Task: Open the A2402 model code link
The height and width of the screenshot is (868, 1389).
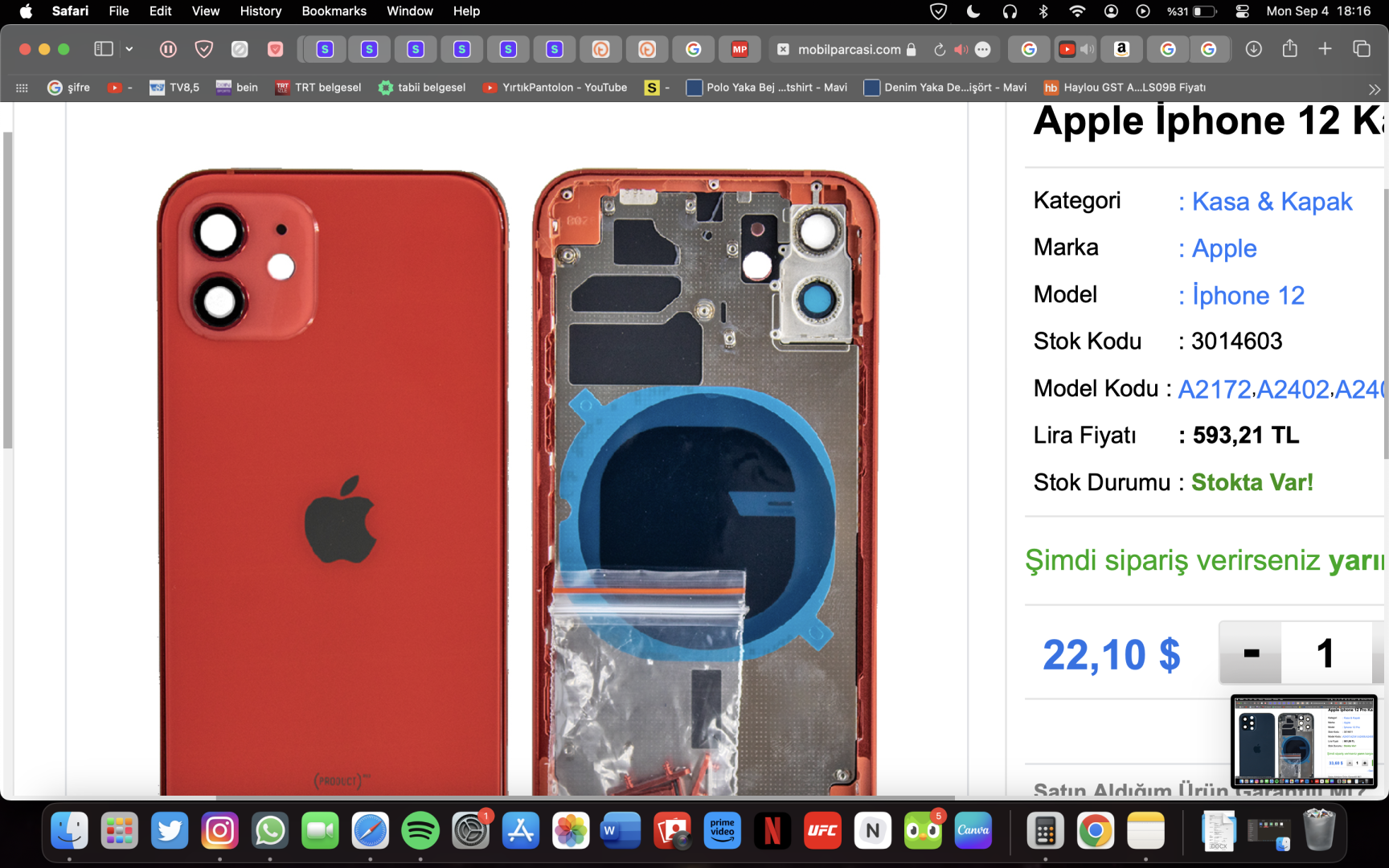Action: click(x=1293, y=390)
